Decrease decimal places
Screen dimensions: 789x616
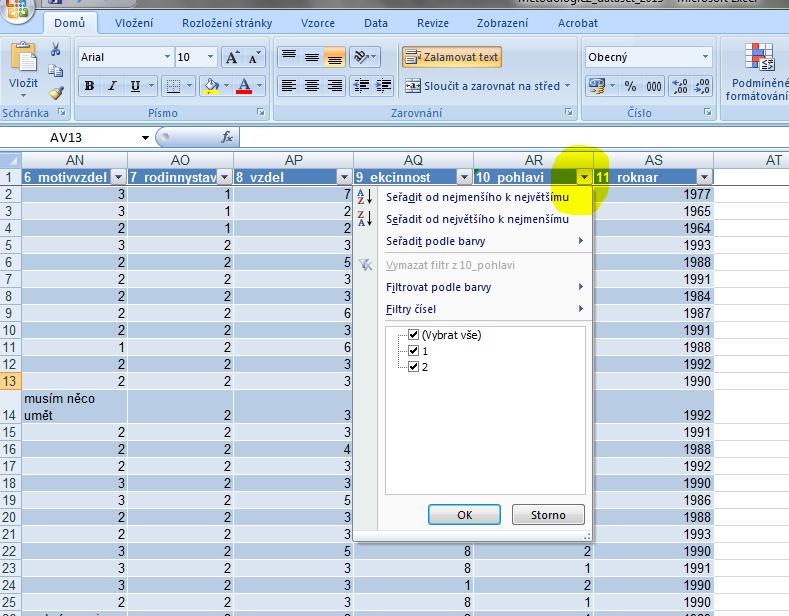tap(702, 86)
